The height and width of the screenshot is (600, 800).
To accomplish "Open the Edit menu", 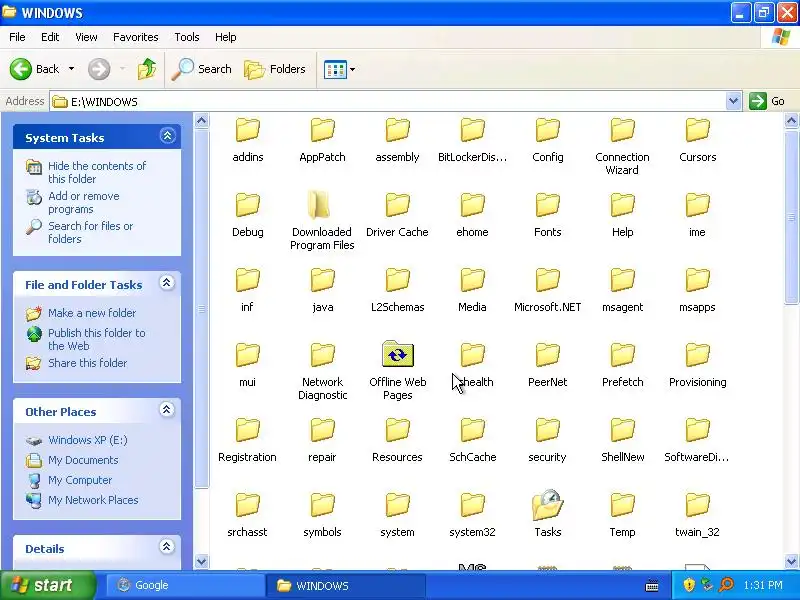I will [x=50, y=37].
